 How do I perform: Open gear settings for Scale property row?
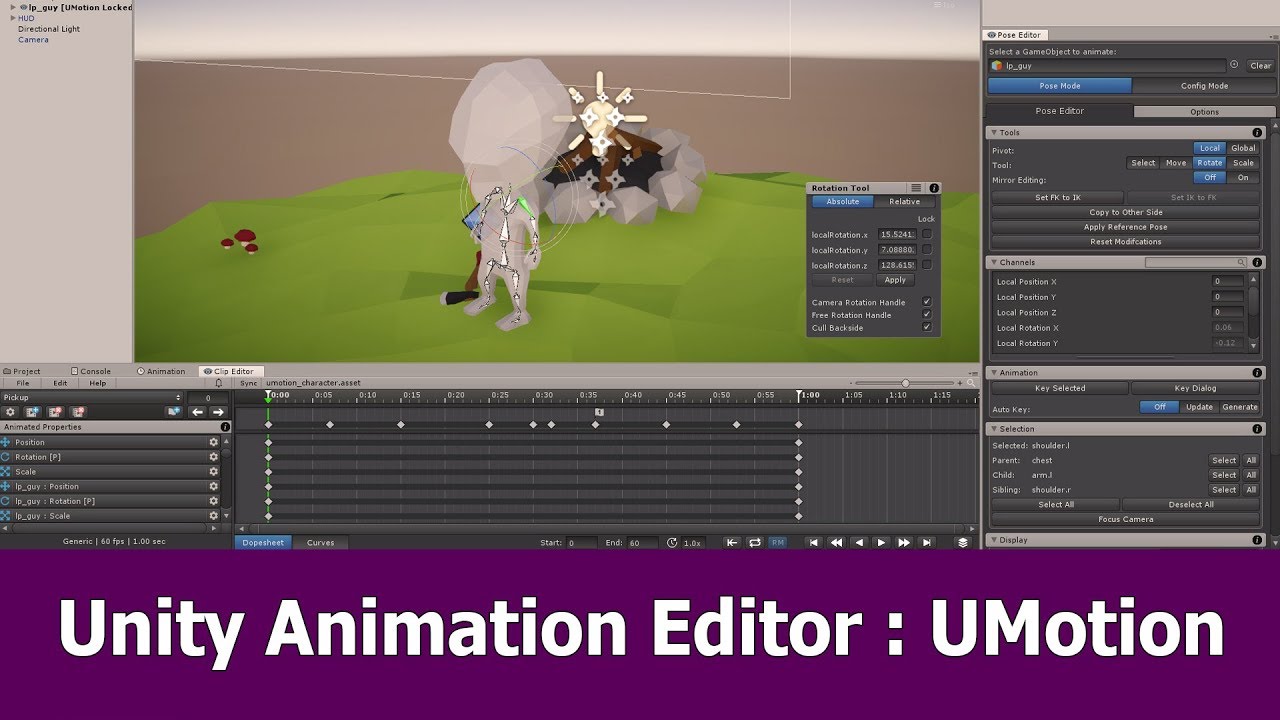213,472
